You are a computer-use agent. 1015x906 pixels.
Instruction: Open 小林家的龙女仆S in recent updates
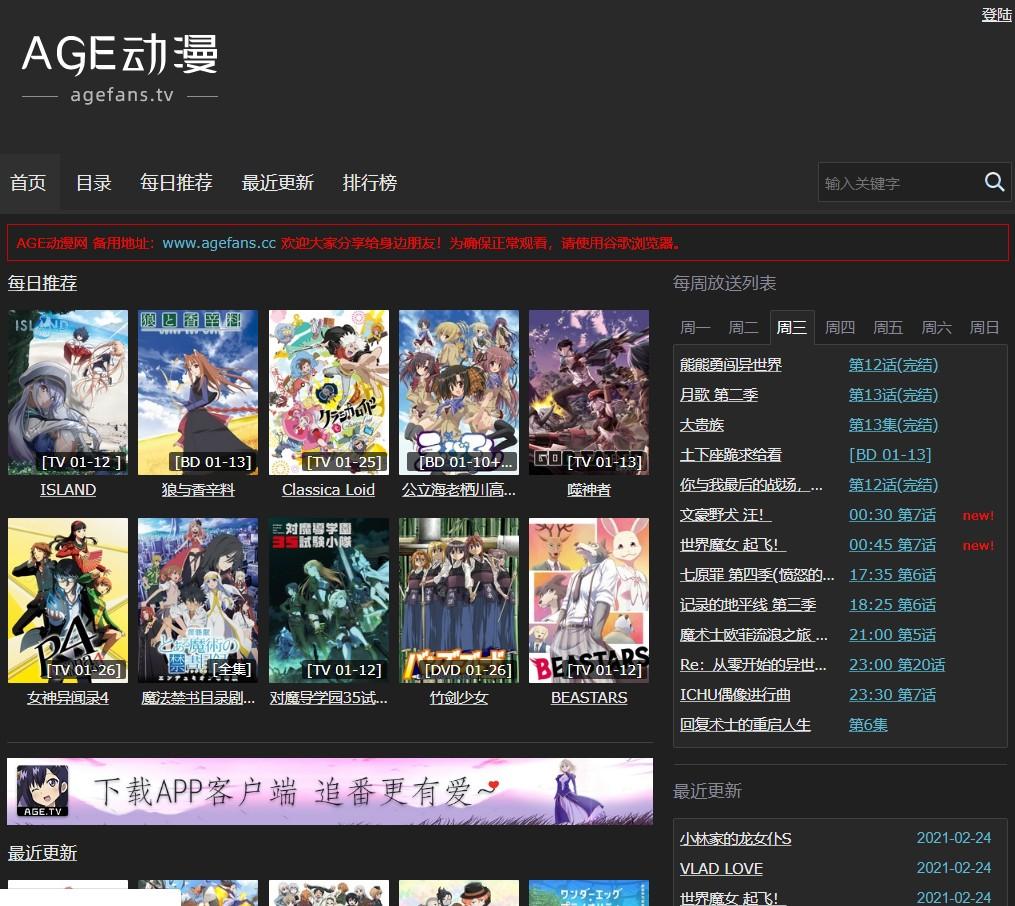click(x=735, y=839)
